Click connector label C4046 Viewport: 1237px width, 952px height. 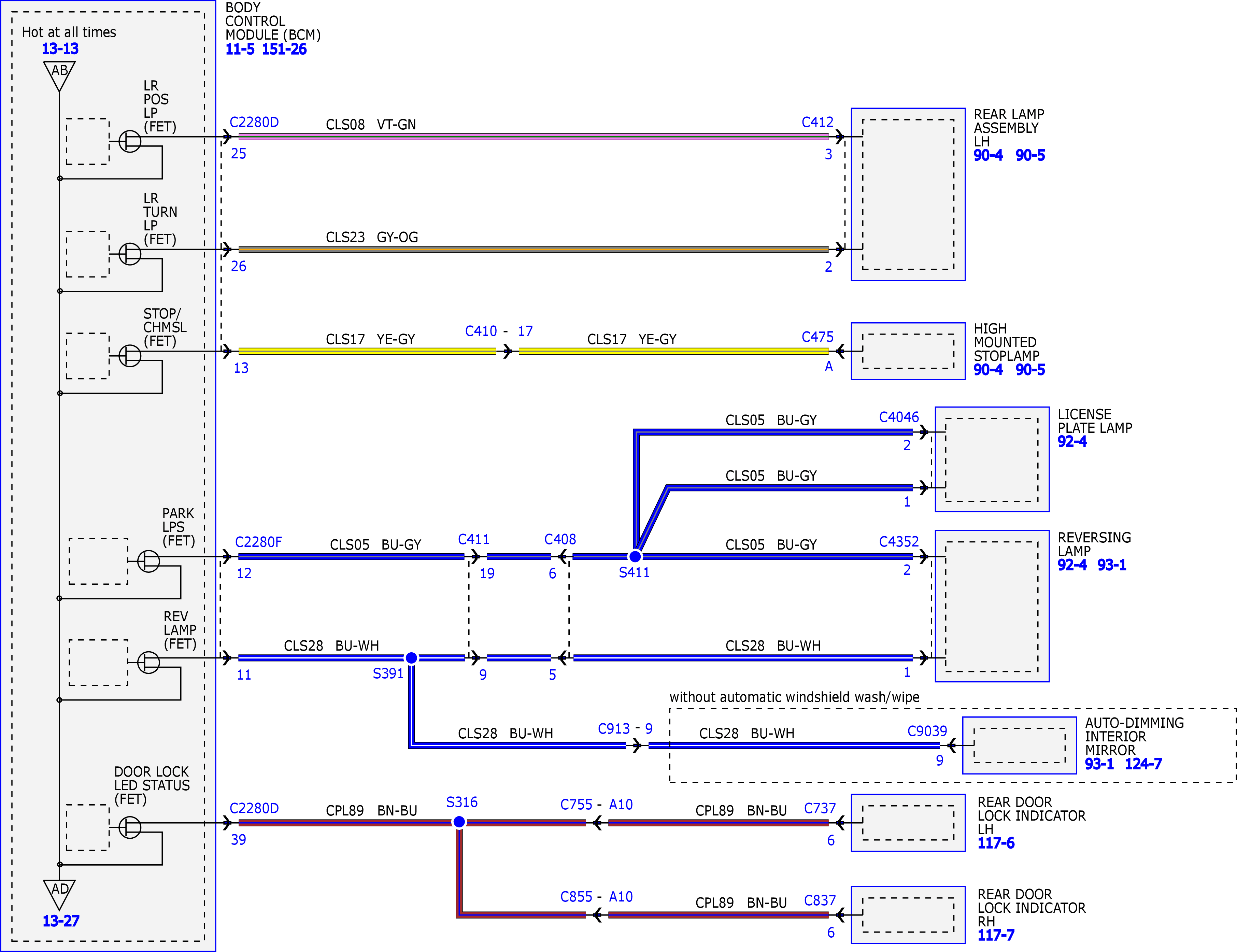coord(899,417)
